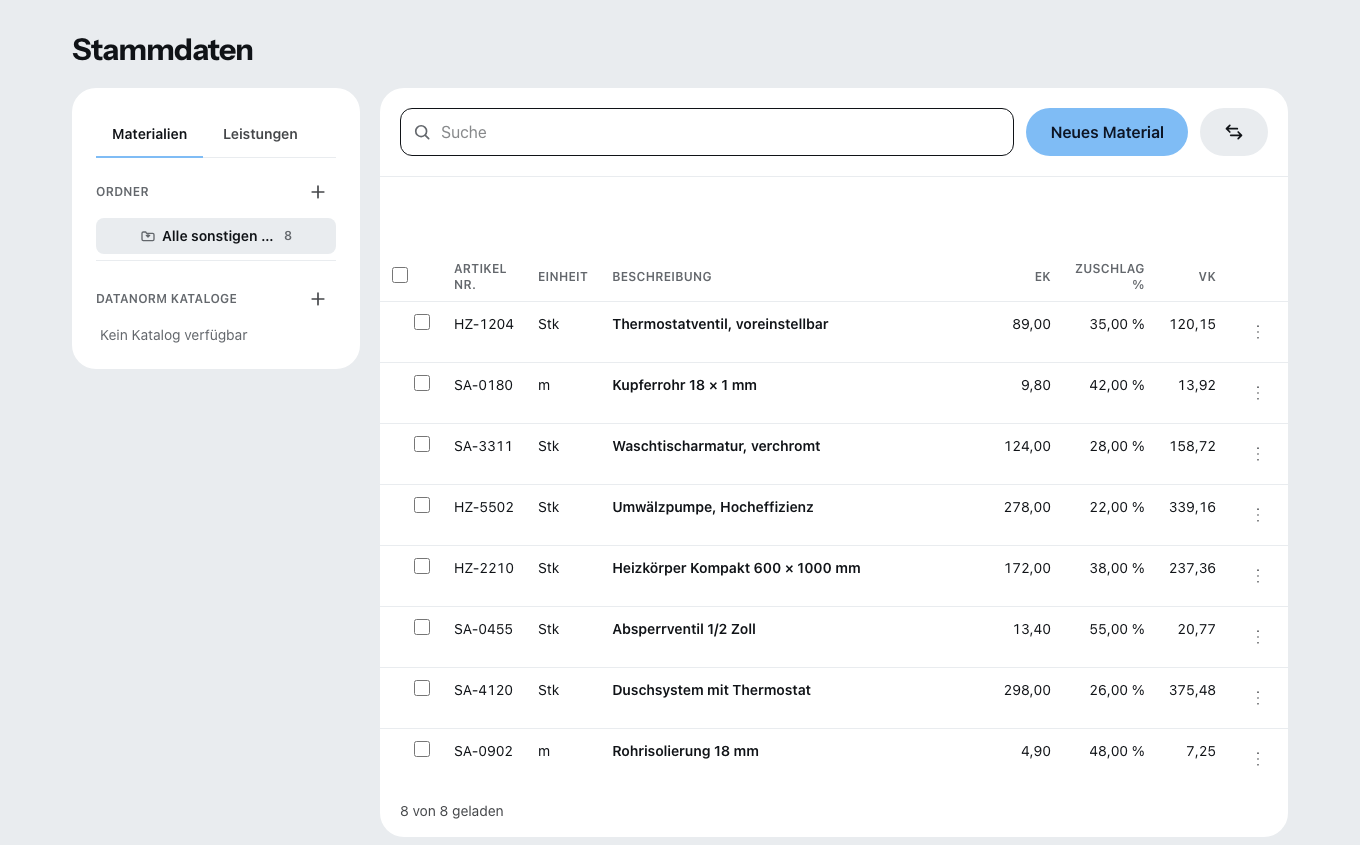Click into the Suche search field
Image resolution: width=1360 pixels, height=845 pixels.
707,132
